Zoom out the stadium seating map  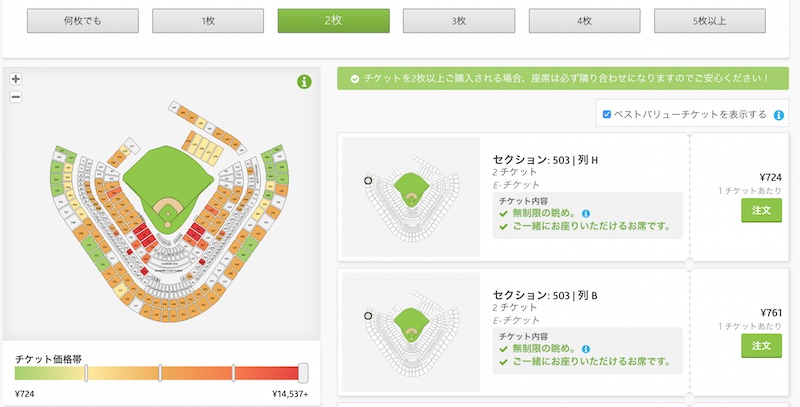(16, 96)
